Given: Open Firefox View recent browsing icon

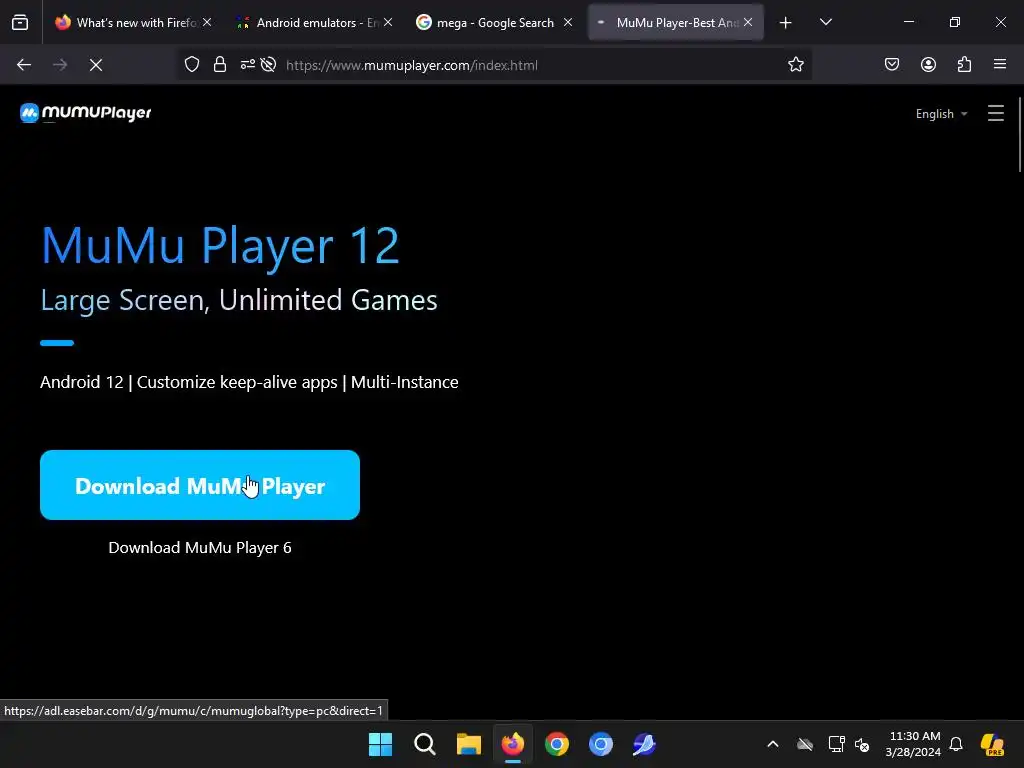Looking at the screenshot, I should tap(20, 22).
